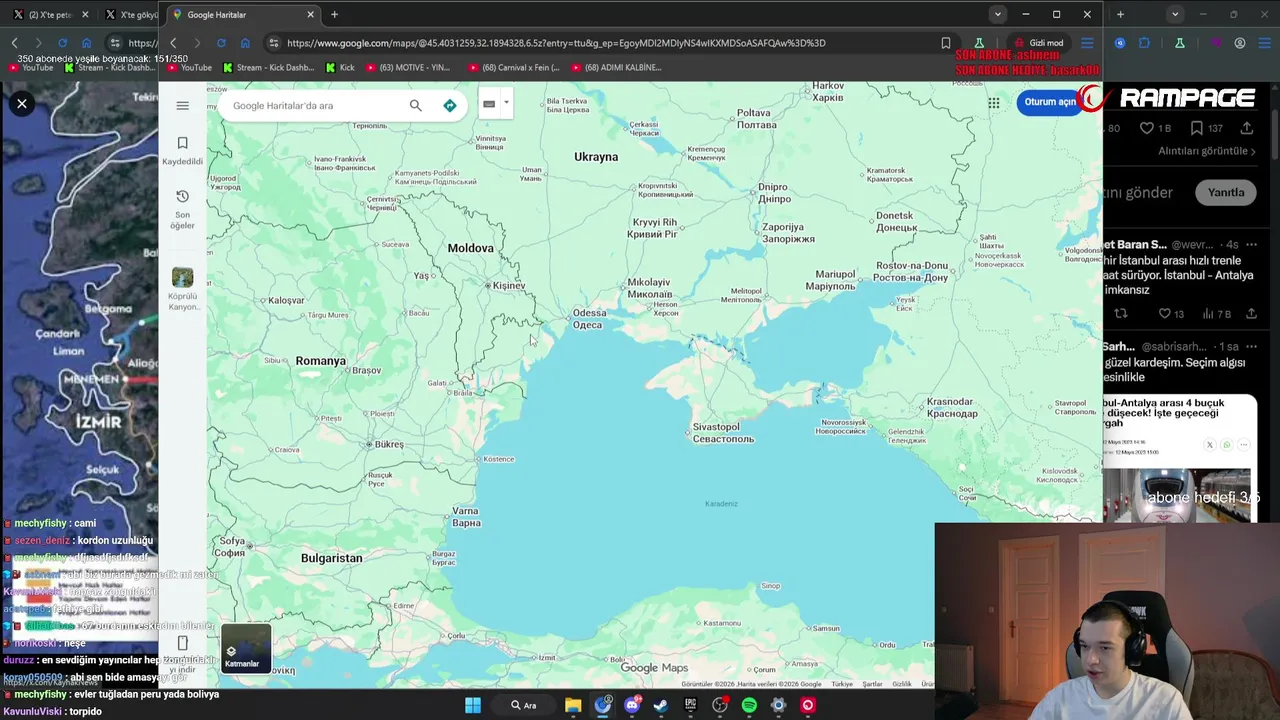Click the search magnifier in Google Maps
Viewport: 1280px width, 720px height.
(x=416, y=105)
